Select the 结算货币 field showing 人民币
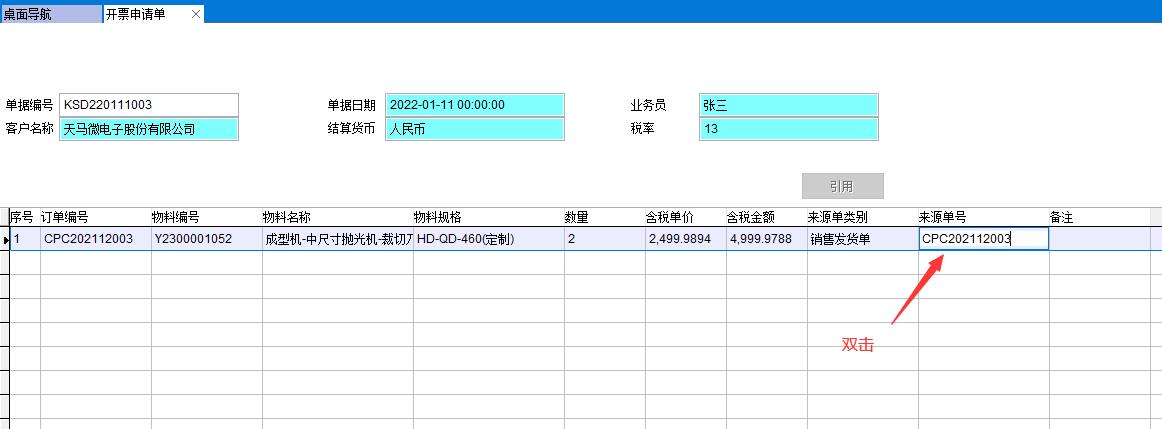This screenshot has width=1162, height=429. coord(474,129)
